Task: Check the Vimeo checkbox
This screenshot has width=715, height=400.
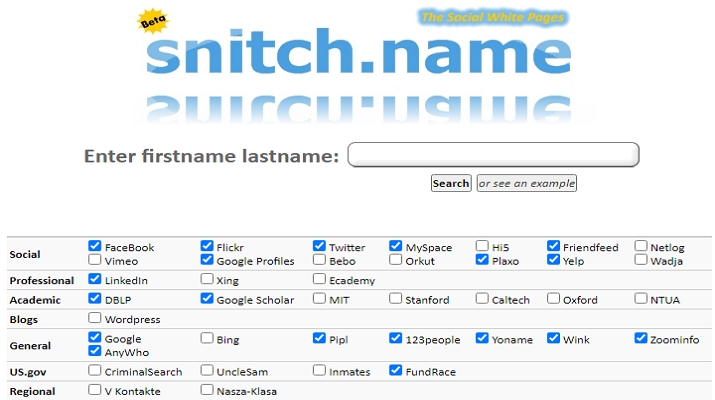Action: click(95, 260)
